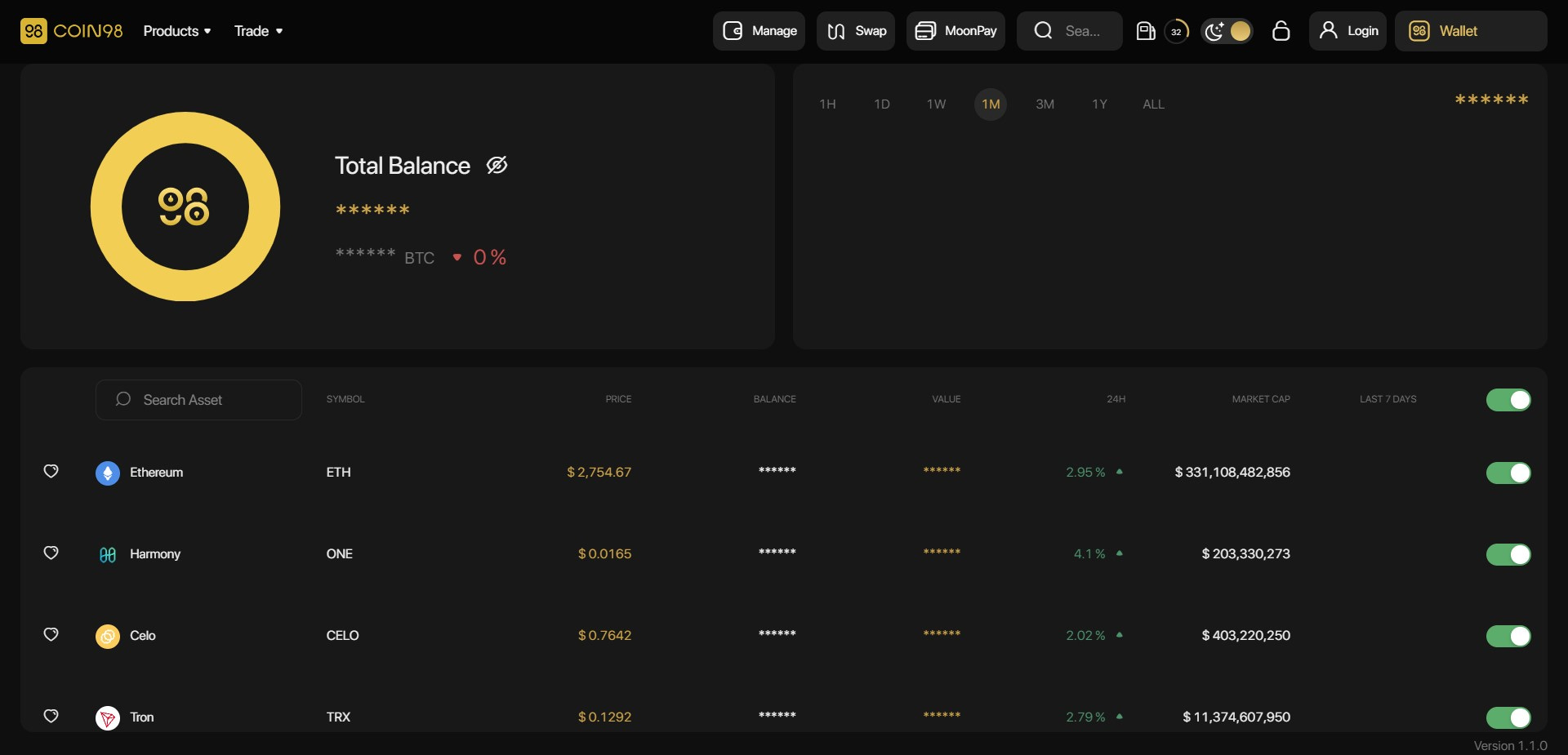Viewport: 1568px width, 755px height.
Task: Toggle dark/light theme switch
Action: (1227, 31)
